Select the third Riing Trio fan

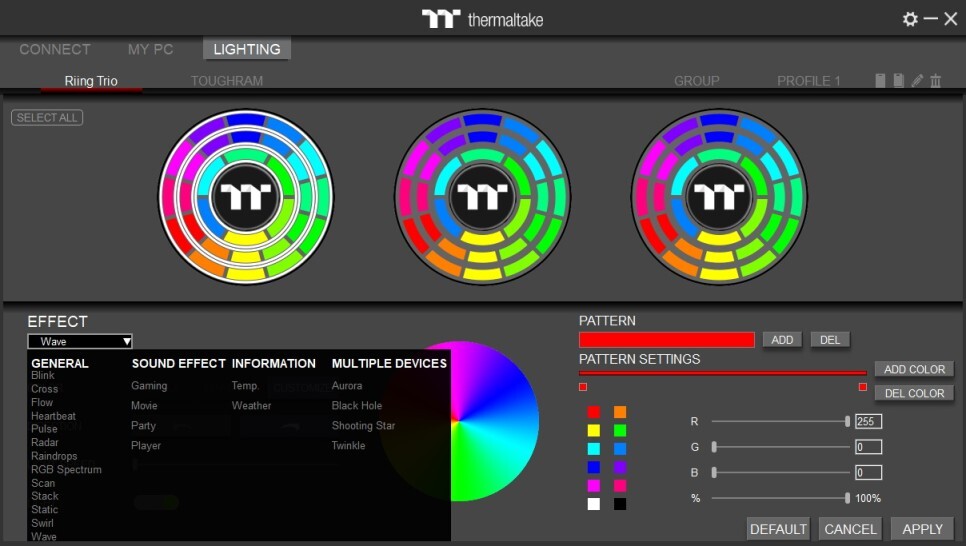(719, 197)
